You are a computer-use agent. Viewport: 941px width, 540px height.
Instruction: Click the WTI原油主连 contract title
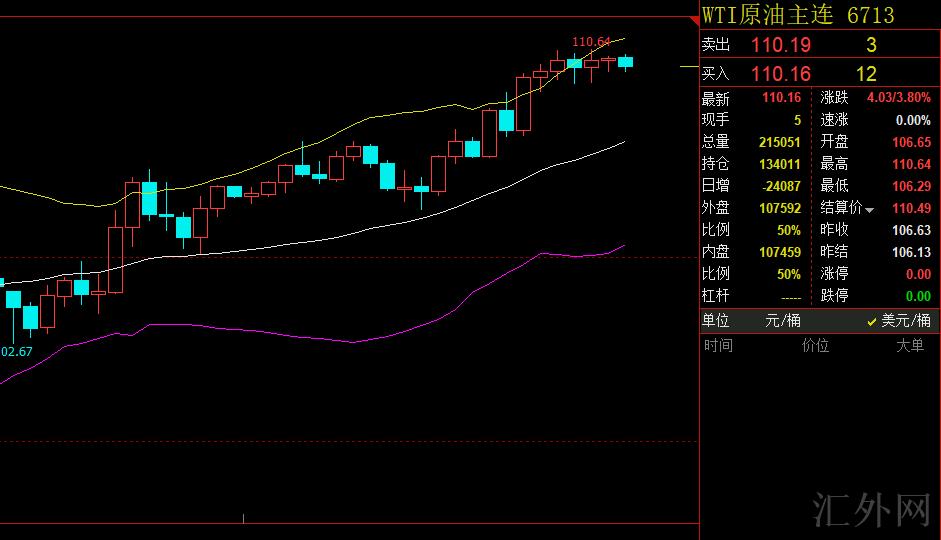point(769,15)
